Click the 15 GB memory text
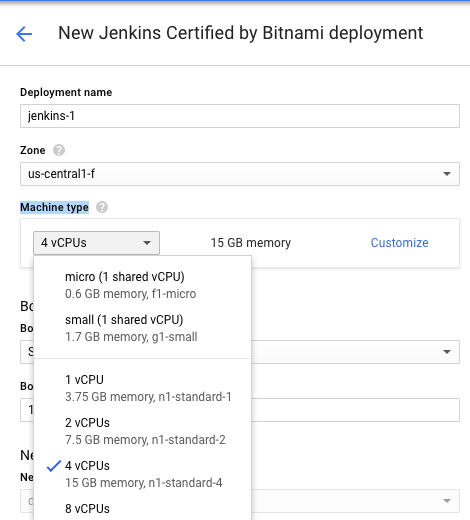The height and width of the screenshot is (520, 470). (x=251, y=243)
